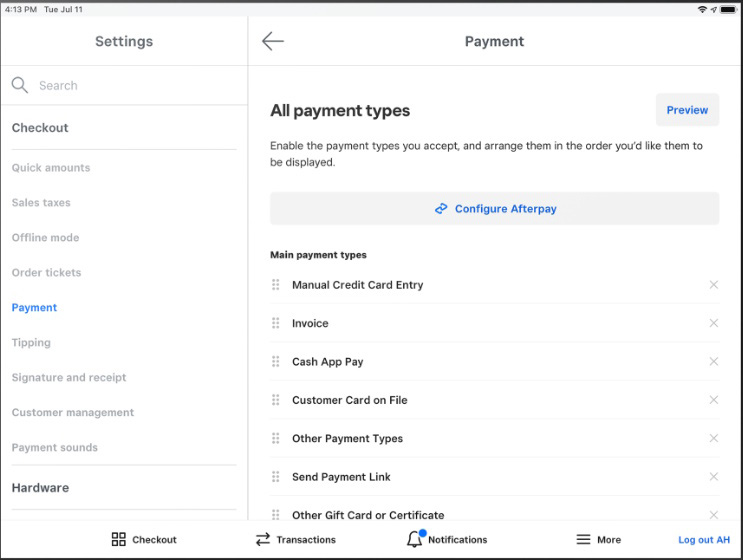Click the search magnifier icon
The height and width of the screenshot is (560, 743).
coord(19,85)
